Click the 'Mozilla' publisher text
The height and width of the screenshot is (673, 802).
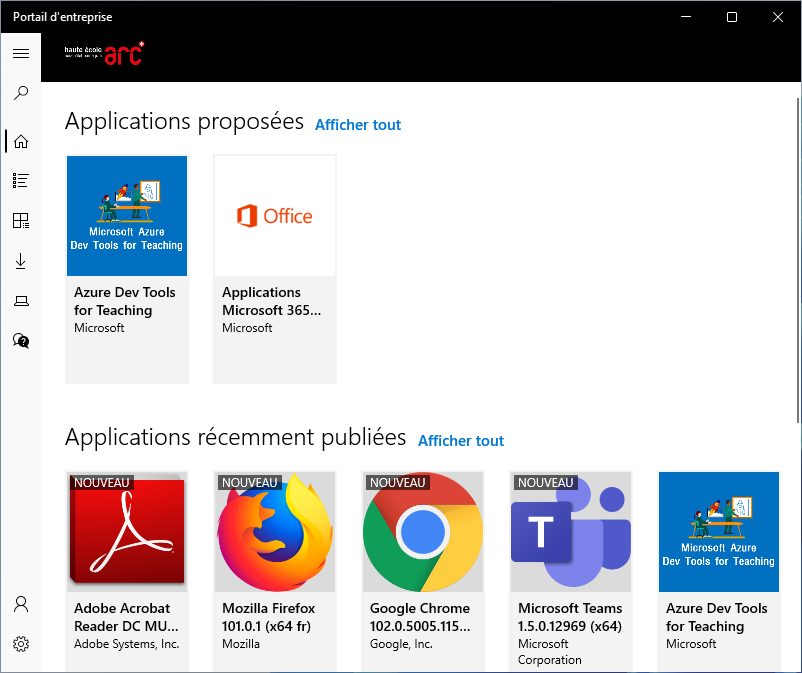(x=240, y=644)
